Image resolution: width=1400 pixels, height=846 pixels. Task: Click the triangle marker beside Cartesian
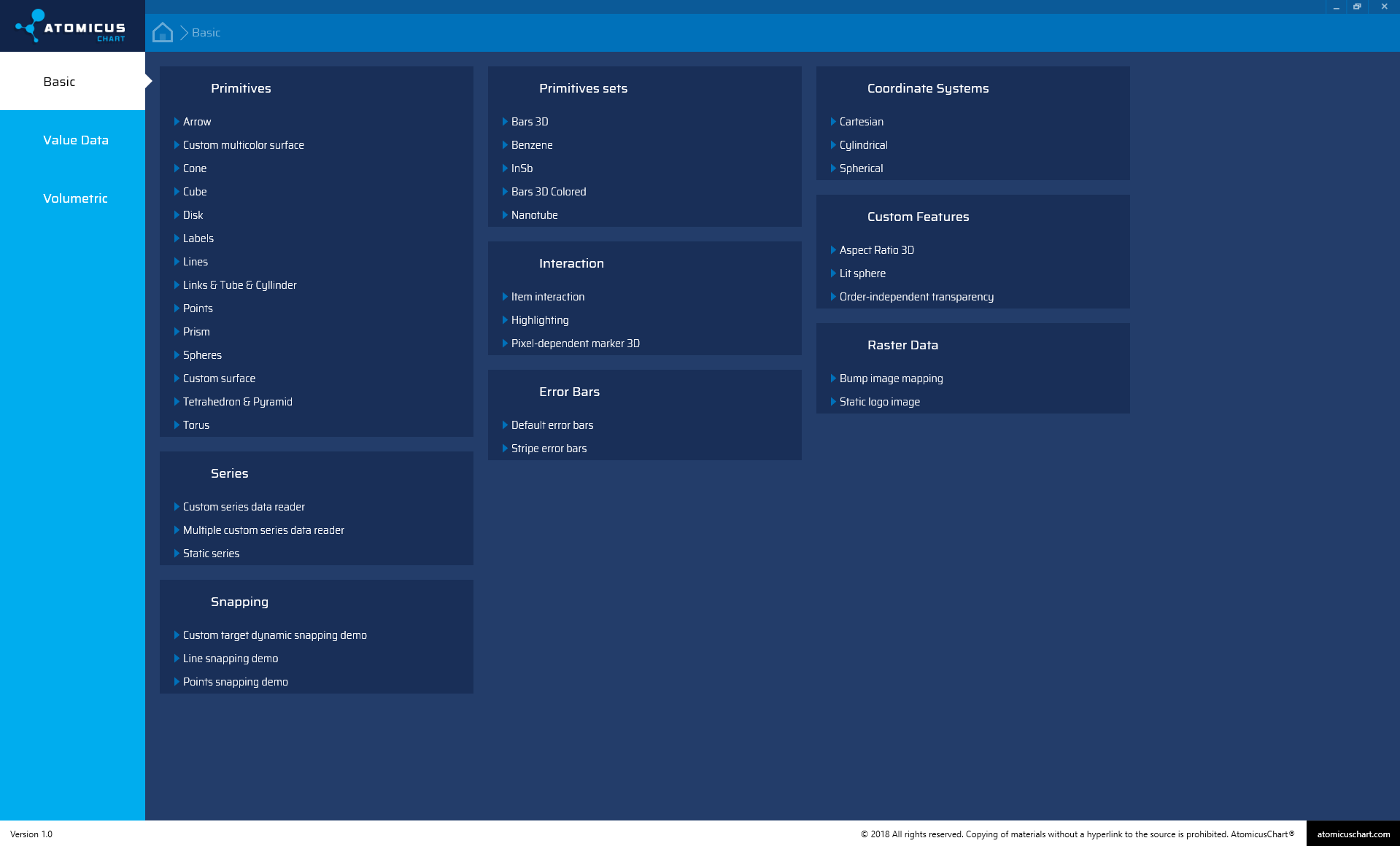coord(833,122)
